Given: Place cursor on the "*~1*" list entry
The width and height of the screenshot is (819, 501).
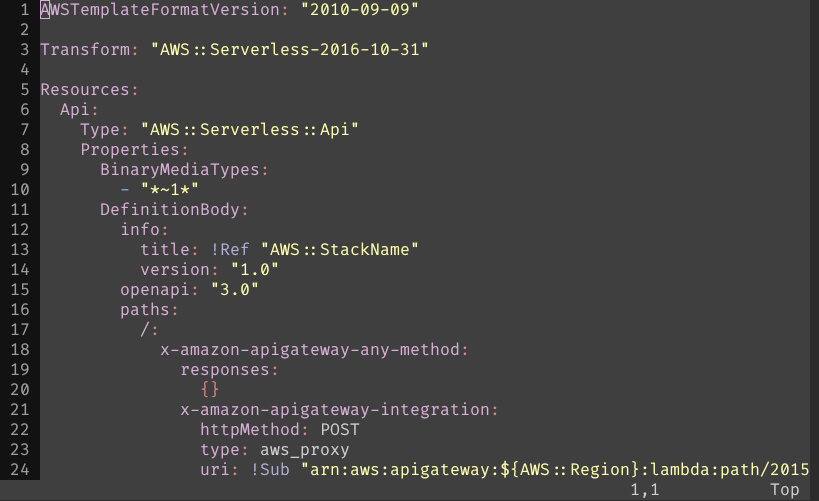Looking at the screenshot, I should (x=170, y=190).
